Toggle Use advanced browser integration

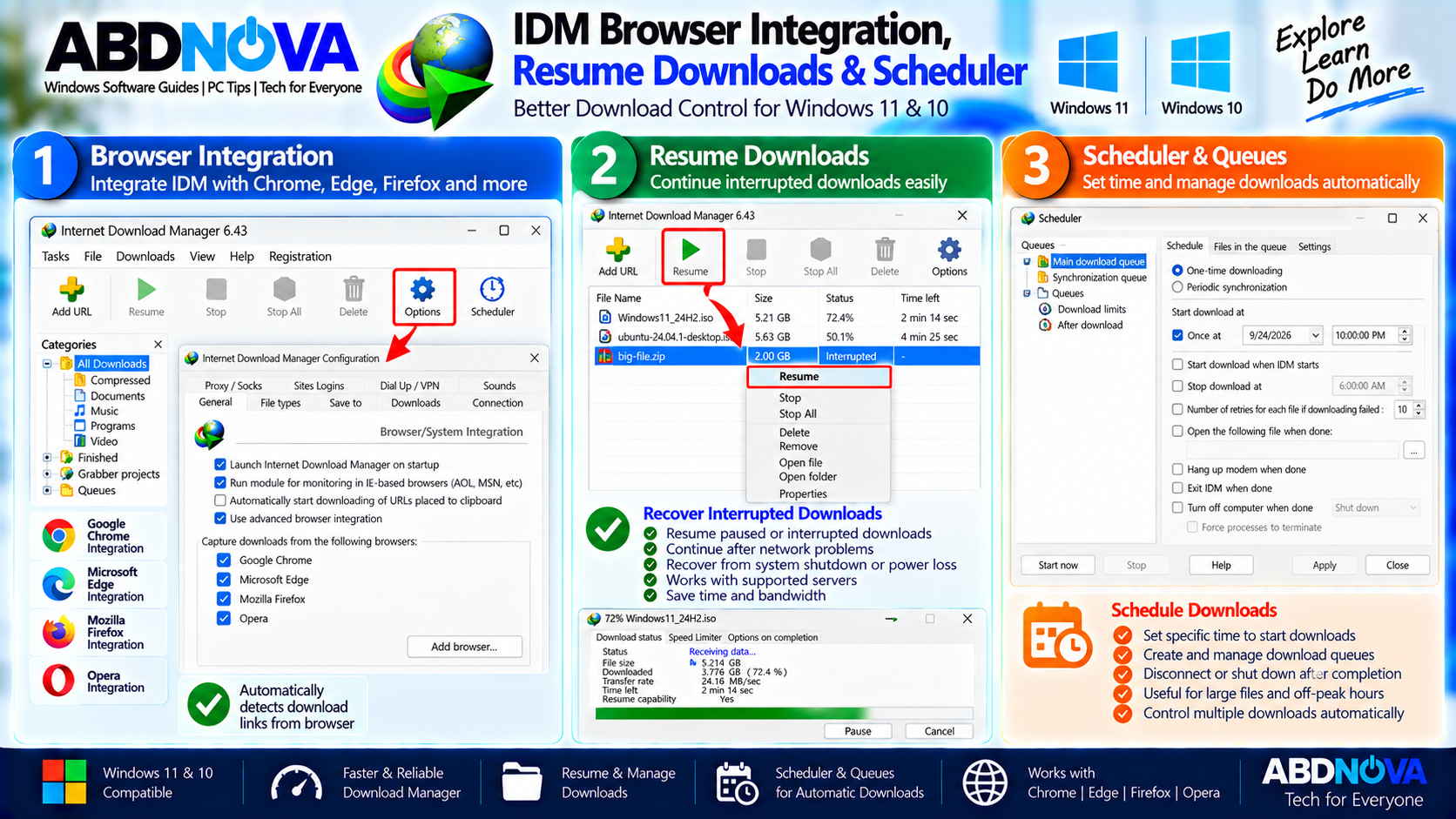point(220,519)
